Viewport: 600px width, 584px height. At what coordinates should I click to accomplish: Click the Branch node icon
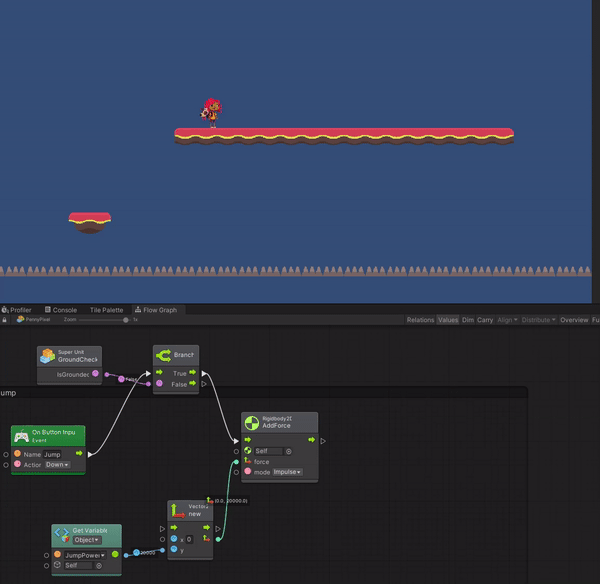click(x=163, y=355)
